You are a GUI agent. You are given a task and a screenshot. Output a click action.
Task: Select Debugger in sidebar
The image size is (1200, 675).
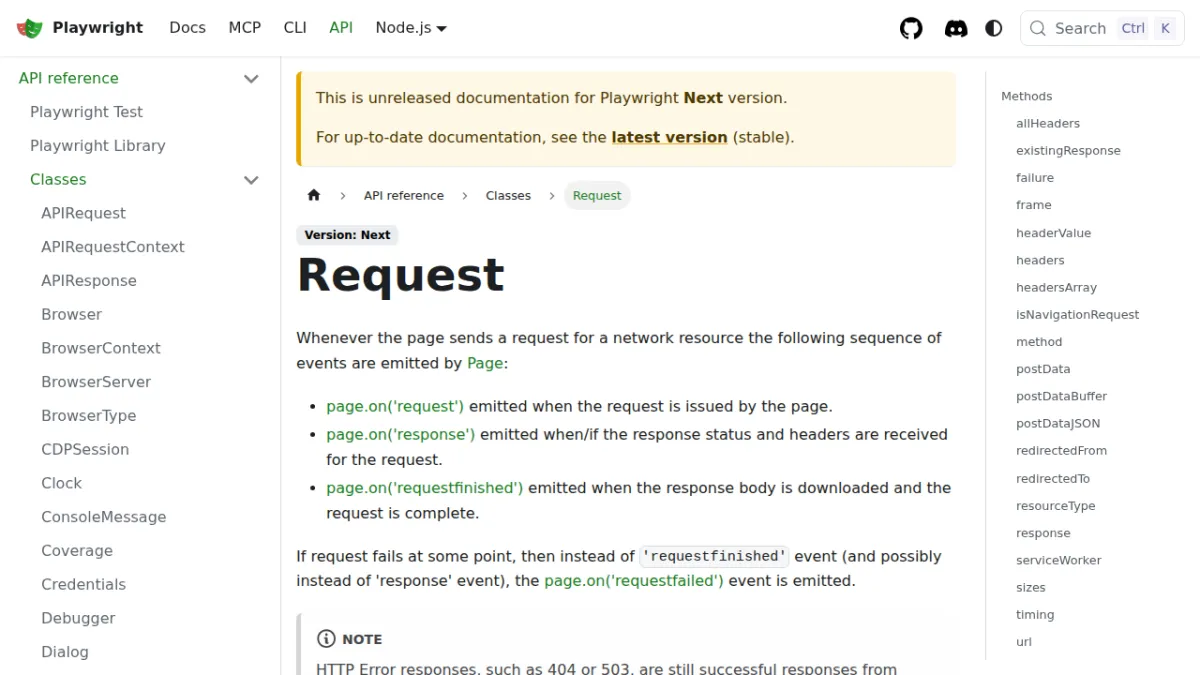pos(78,618)
